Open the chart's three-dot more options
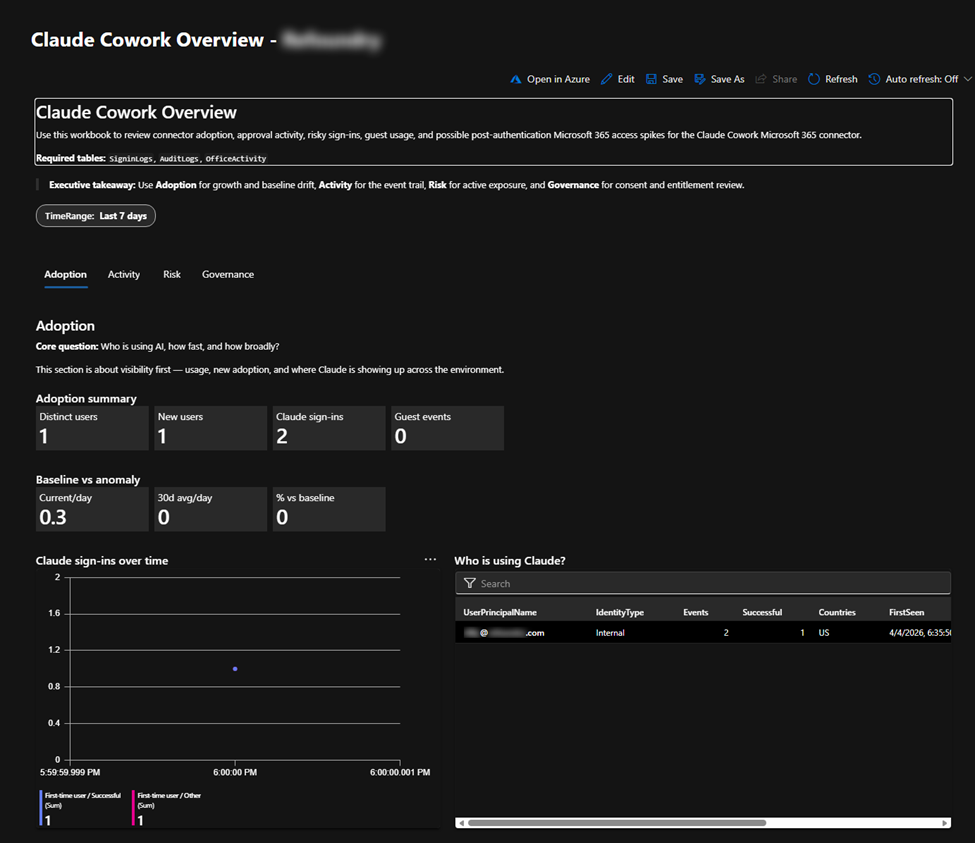 pos(430,560)
